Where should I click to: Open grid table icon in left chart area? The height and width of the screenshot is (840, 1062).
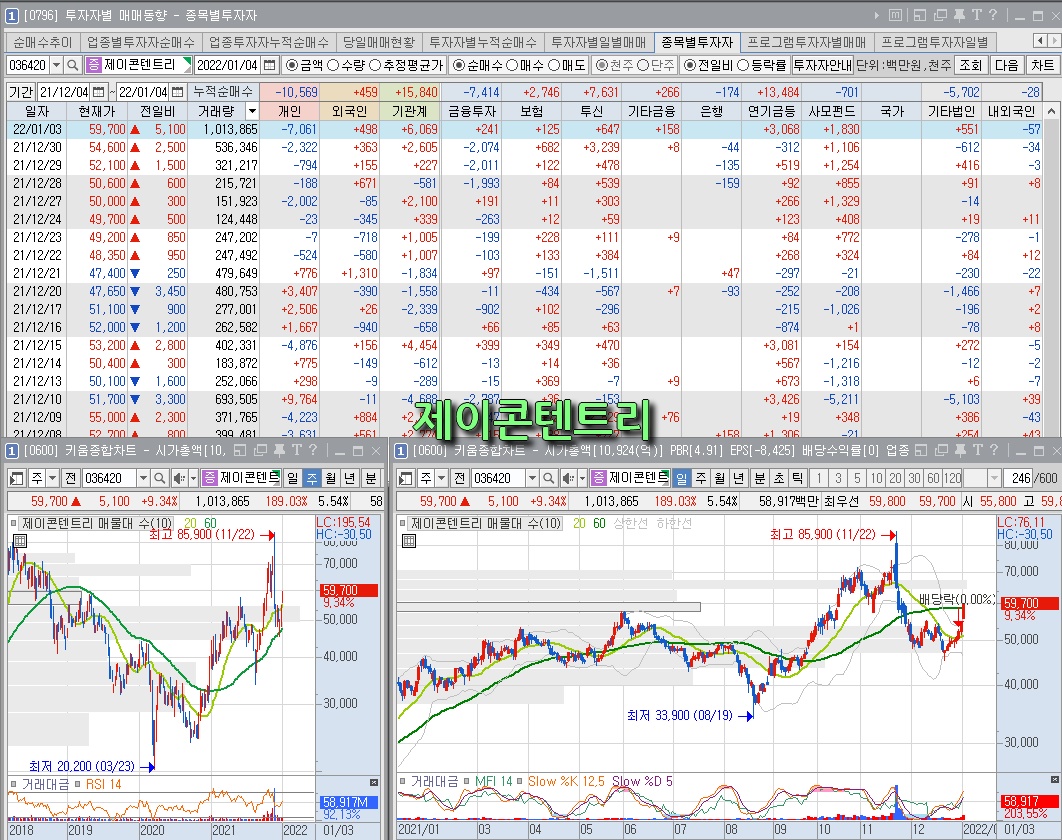(x=20, y=541)
